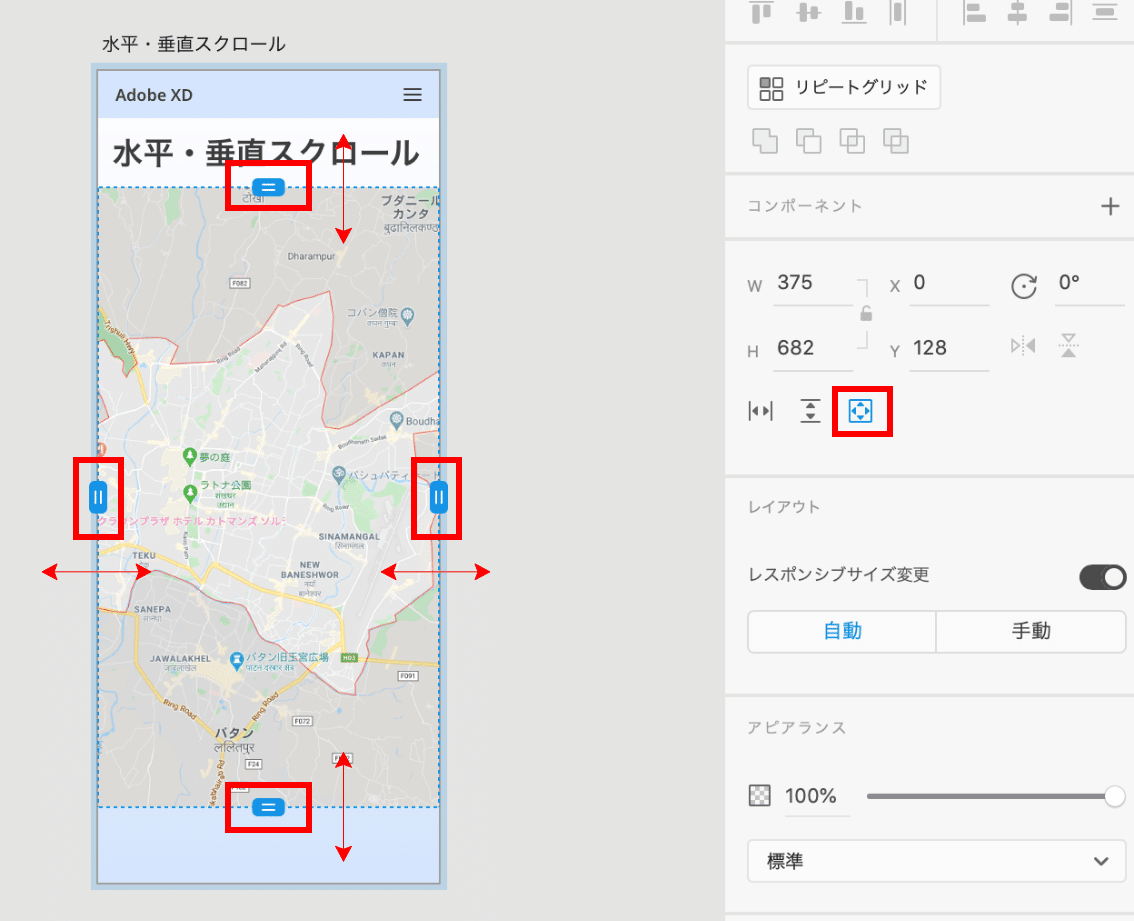The image size is (1134, 921).
Task: Expand the コンポーネント section with plus
Action: pos(1110,206)
